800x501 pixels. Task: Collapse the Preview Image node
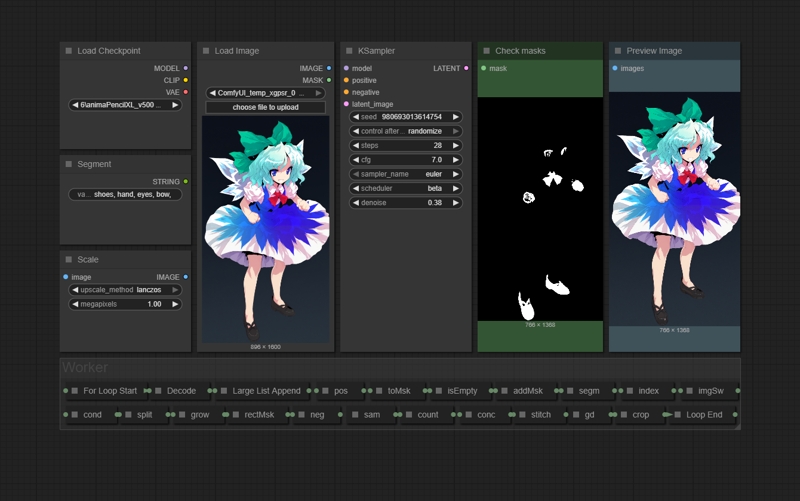[618, 51]
